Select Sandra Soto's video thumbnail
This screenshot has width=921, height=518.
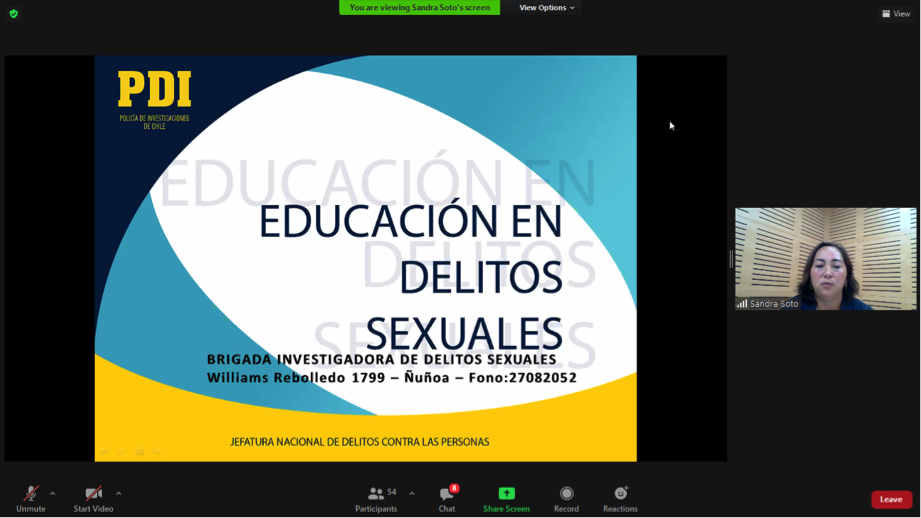[825, 258]
